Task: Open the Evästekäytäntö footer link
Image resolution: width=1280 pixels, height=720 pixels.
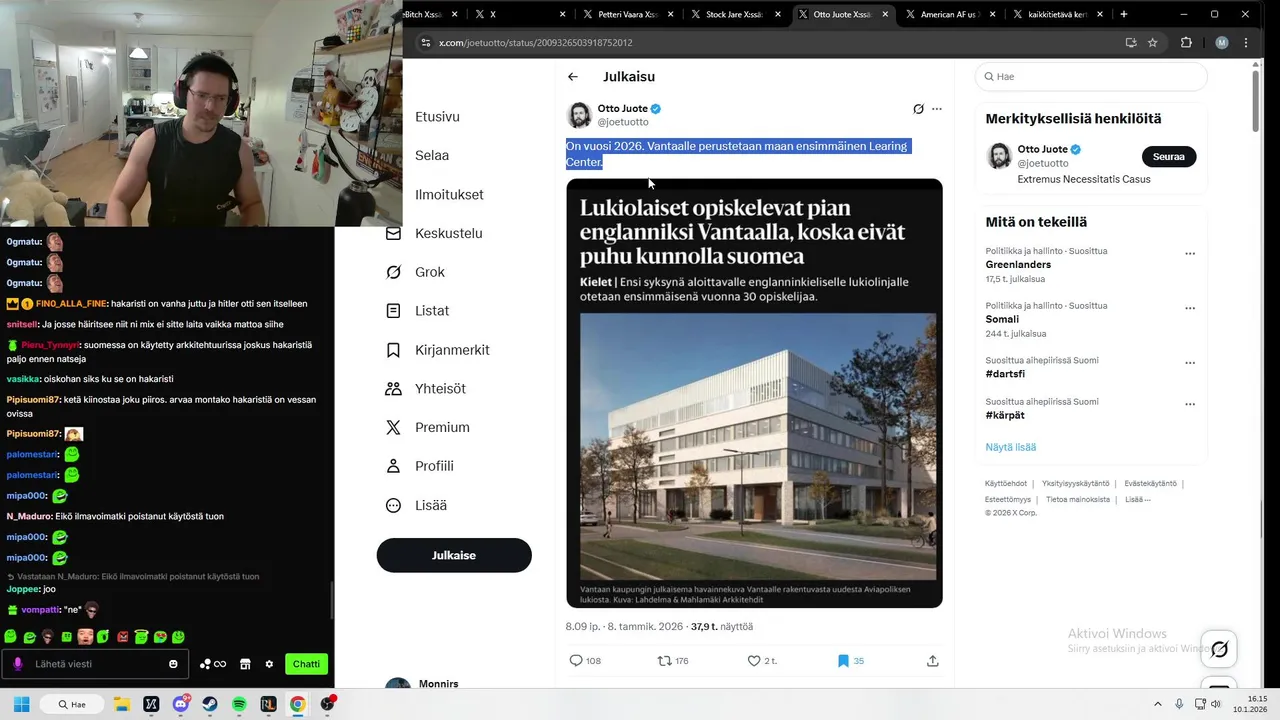Action: tap(1151, 484)
